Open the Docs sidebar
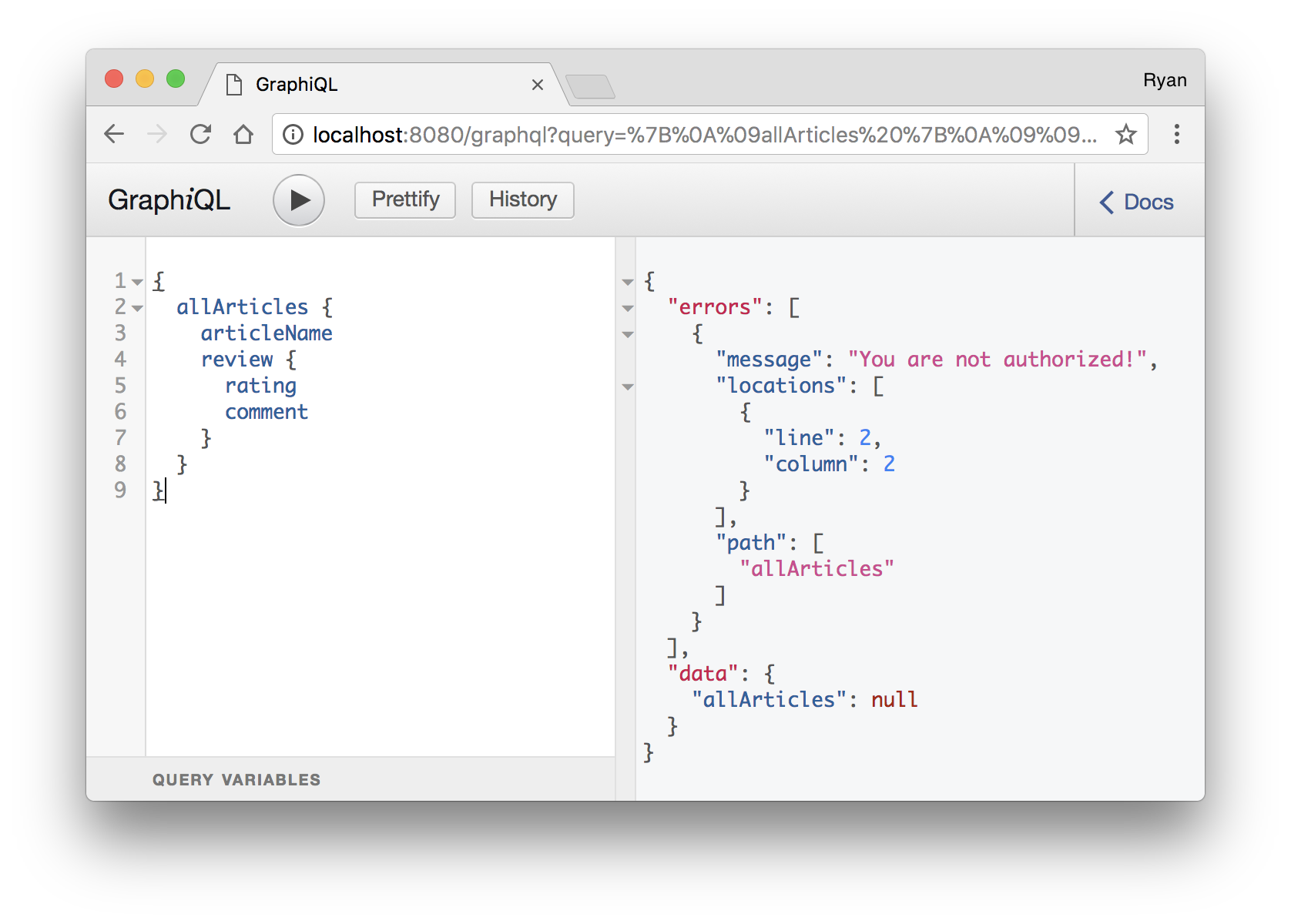Screen dimensions: 1291x924 [1137, 202]
